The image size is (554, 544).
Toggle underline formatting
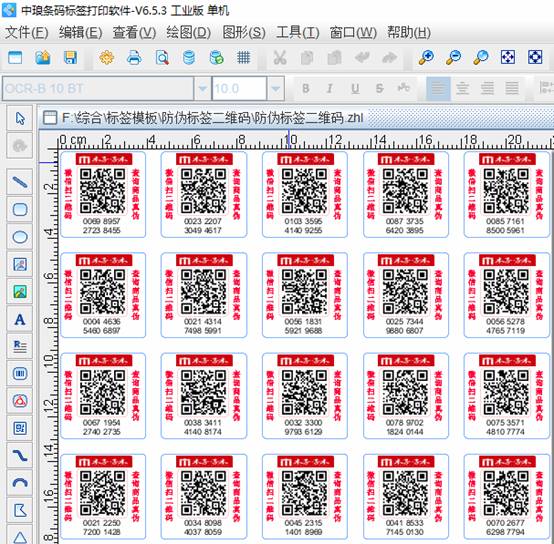click(x=355, y=88)
